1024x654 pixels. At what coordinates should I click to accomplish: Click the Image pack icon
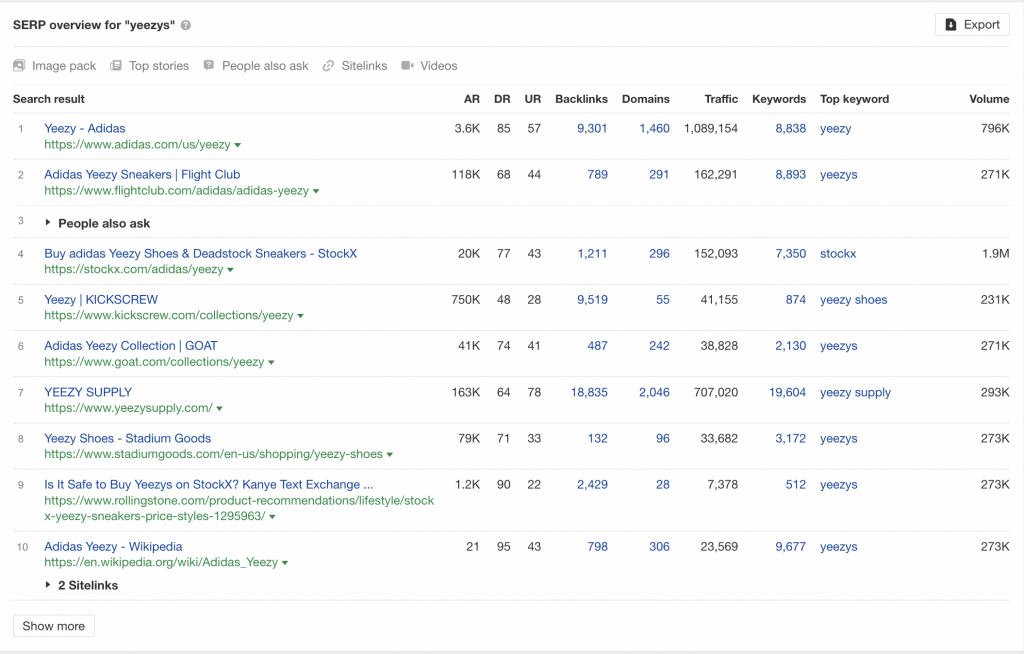tap(19, 65)
